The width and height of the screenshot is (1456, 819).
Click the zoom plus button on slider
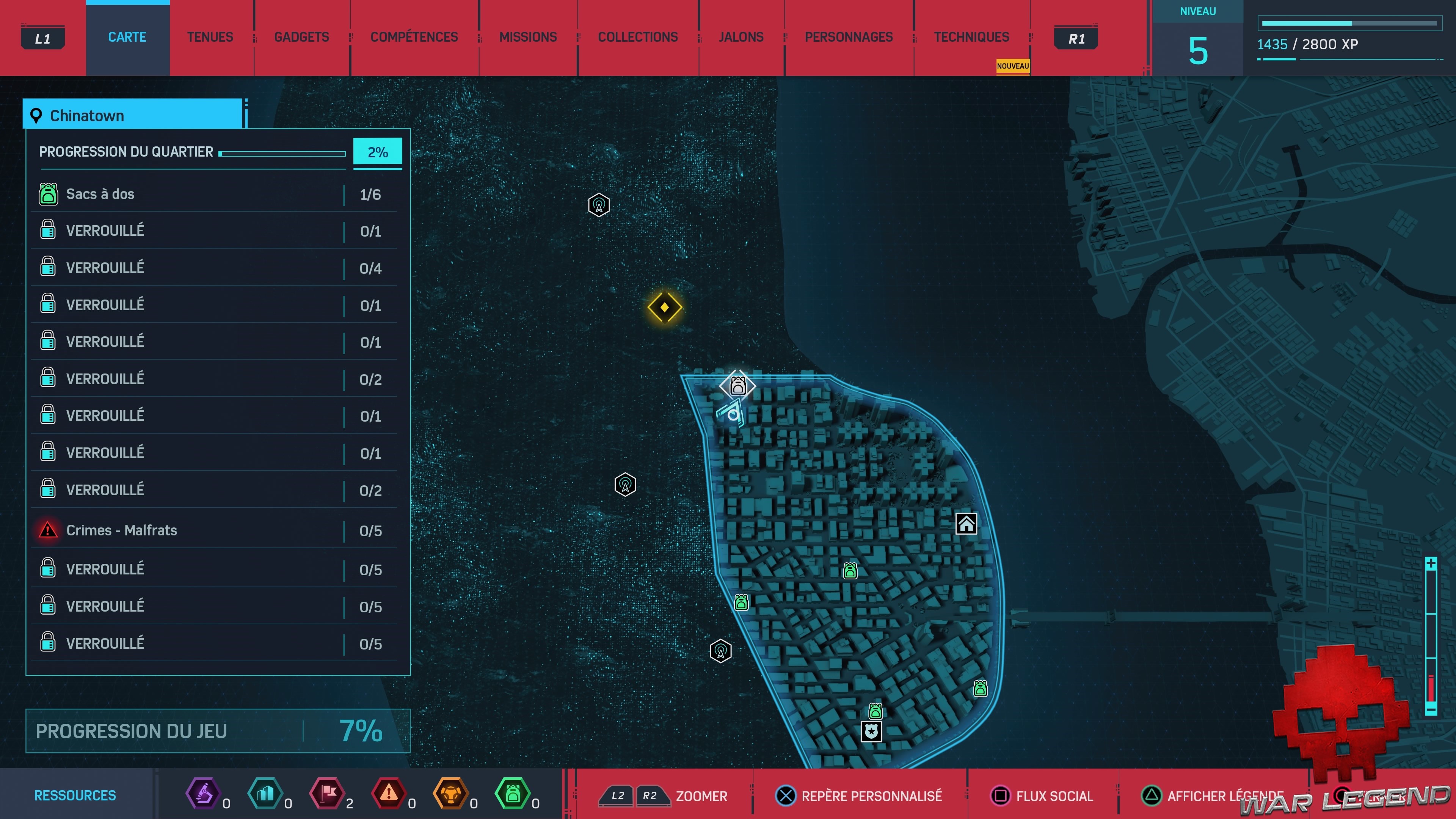pos(1431,563)
